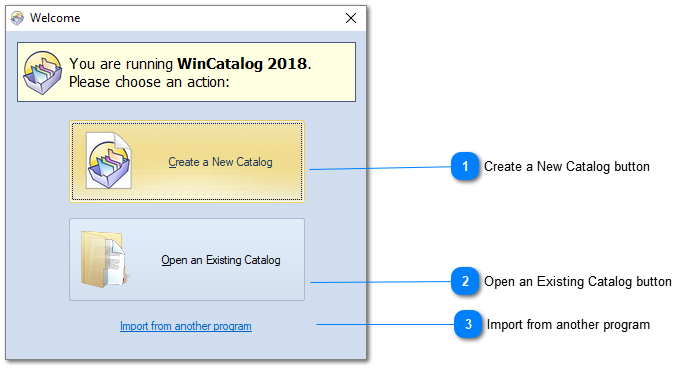This screenshot has width=688, height=369.
Task: Click the 'WinCatalog 2018' bold text
Action: (x=242, y=64)
